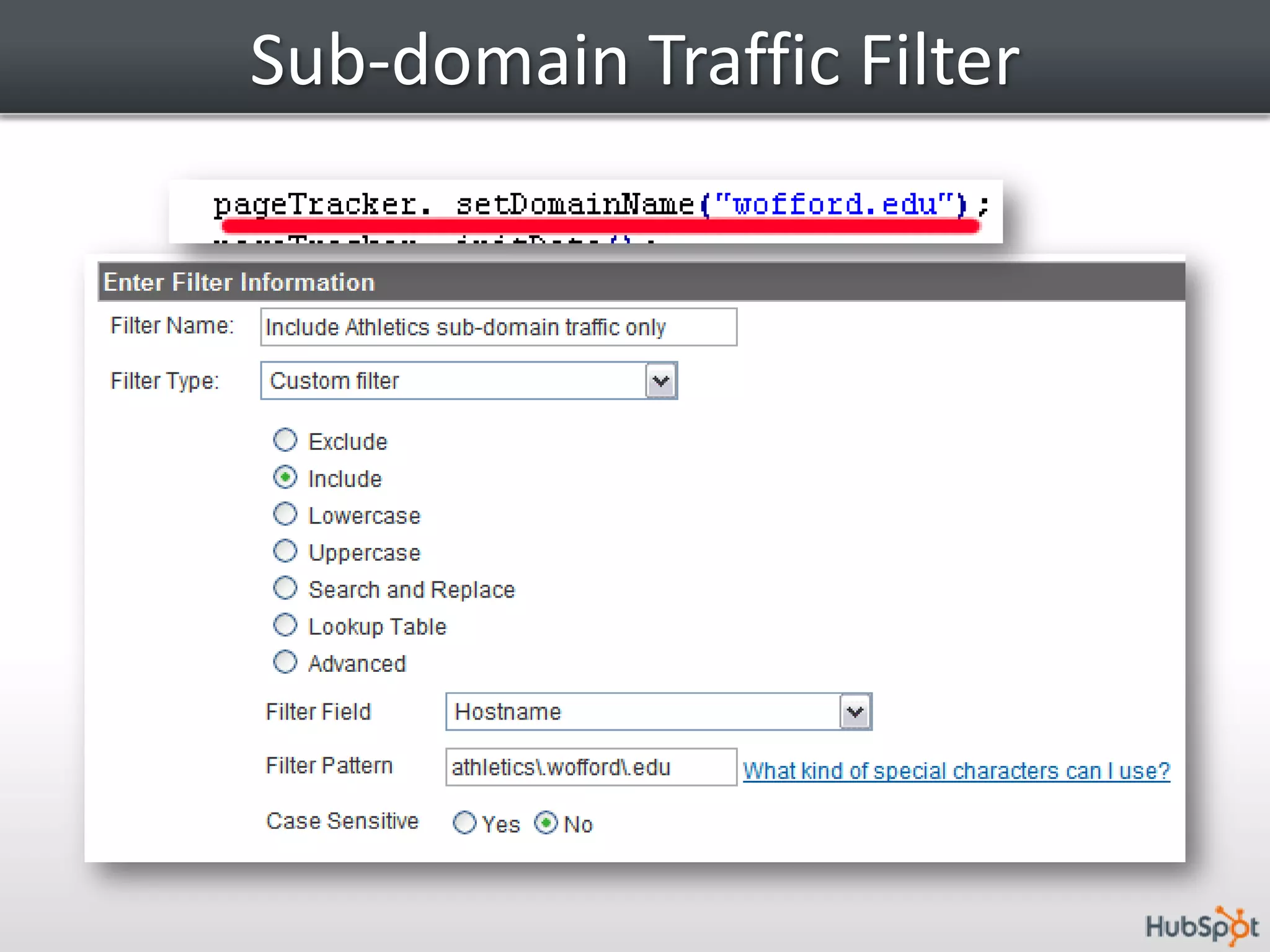
Task: Choose the Uppercase filter option
Action: 285,551
